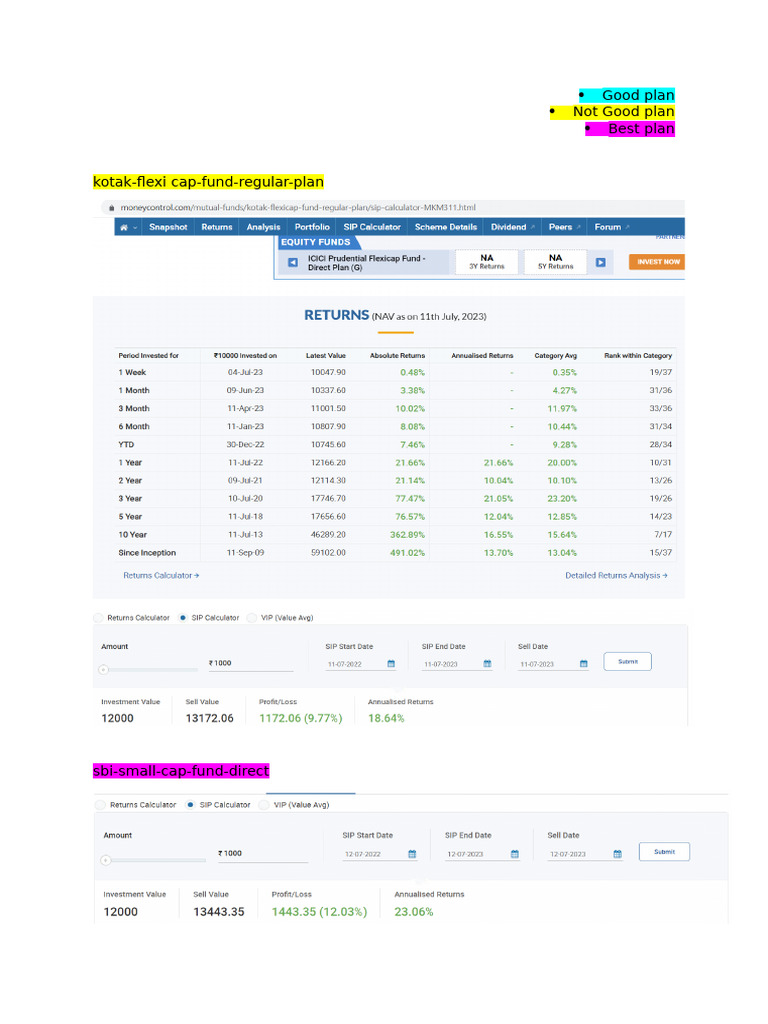
Task: Click profit value 1443.35 (12.03%)
Action: pos(319,912)
